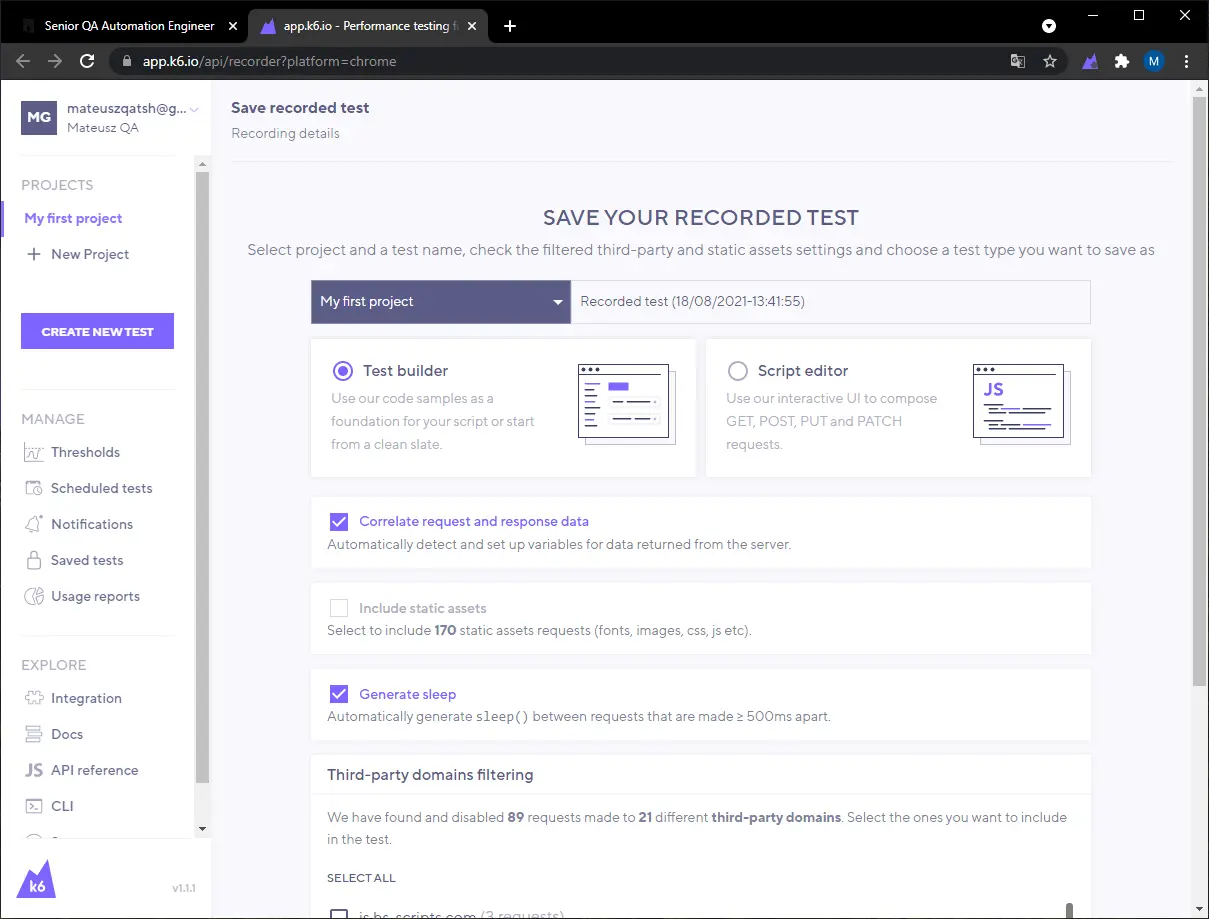The width and height of the screenshot is (1209, 919).
Task: Enable the Include static assets checkbox
Action: (339, 608)
